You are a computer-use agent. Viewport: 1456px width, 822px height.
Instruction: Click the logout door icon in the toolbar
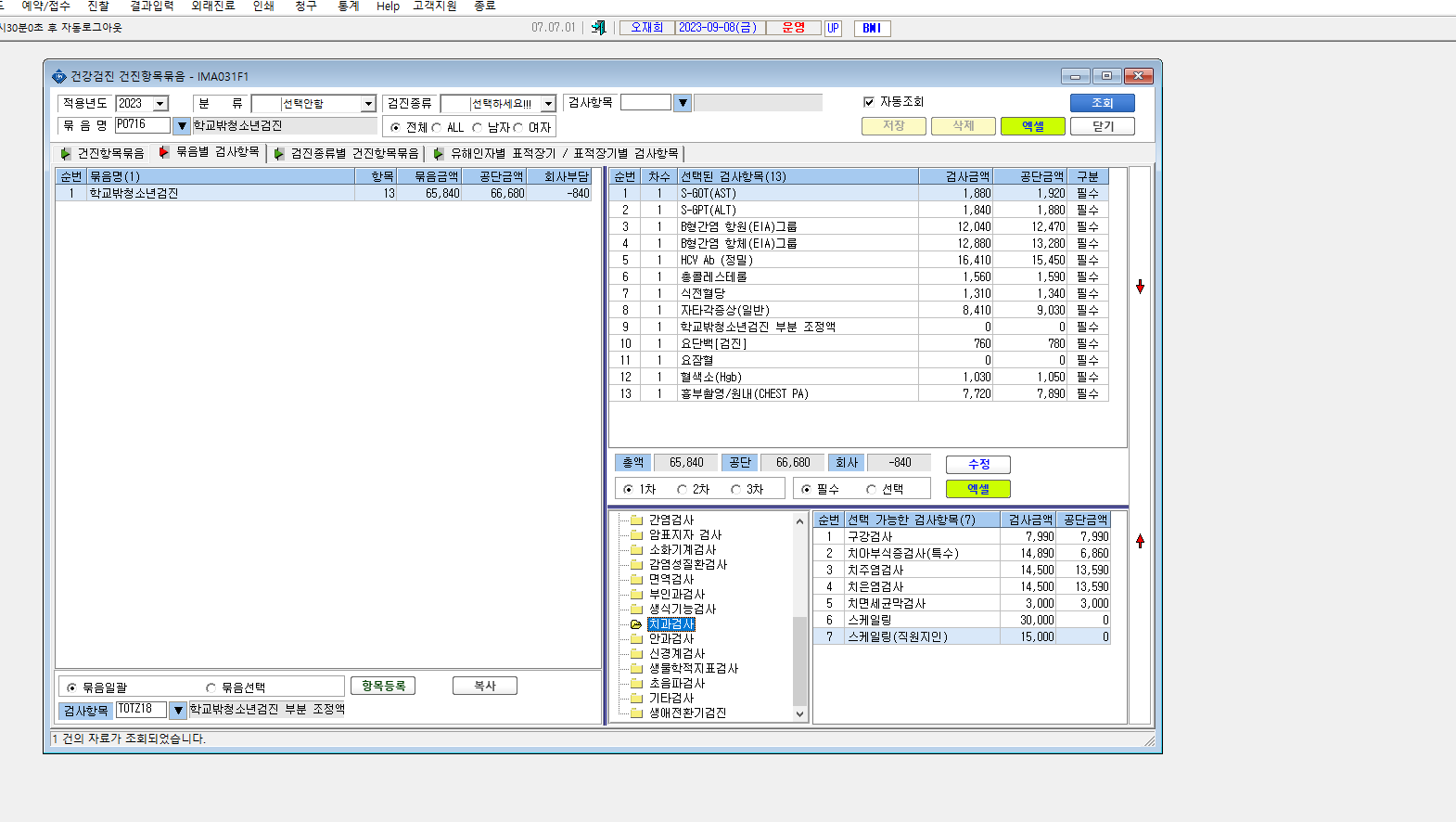599,28
